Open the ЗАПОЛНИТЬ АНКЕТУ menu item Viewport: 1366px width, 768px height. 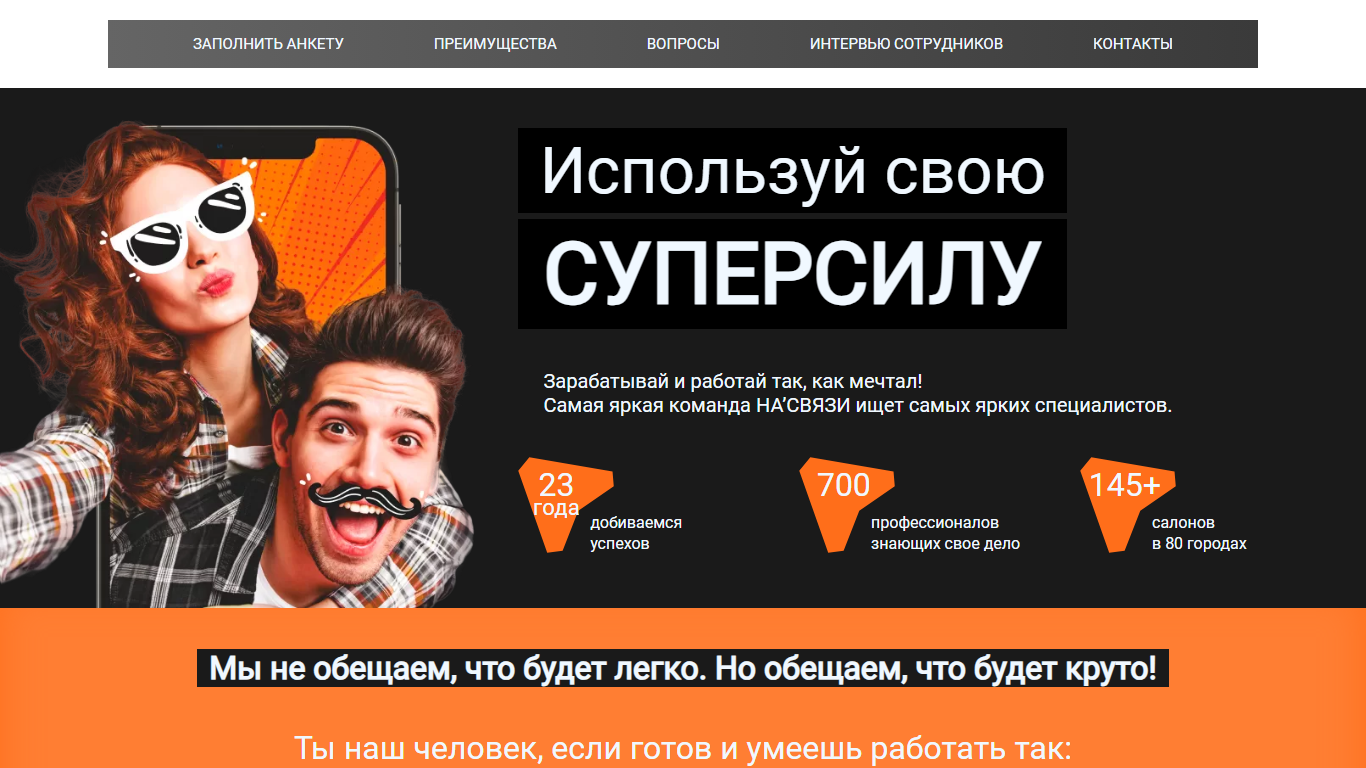coord(268,44)
